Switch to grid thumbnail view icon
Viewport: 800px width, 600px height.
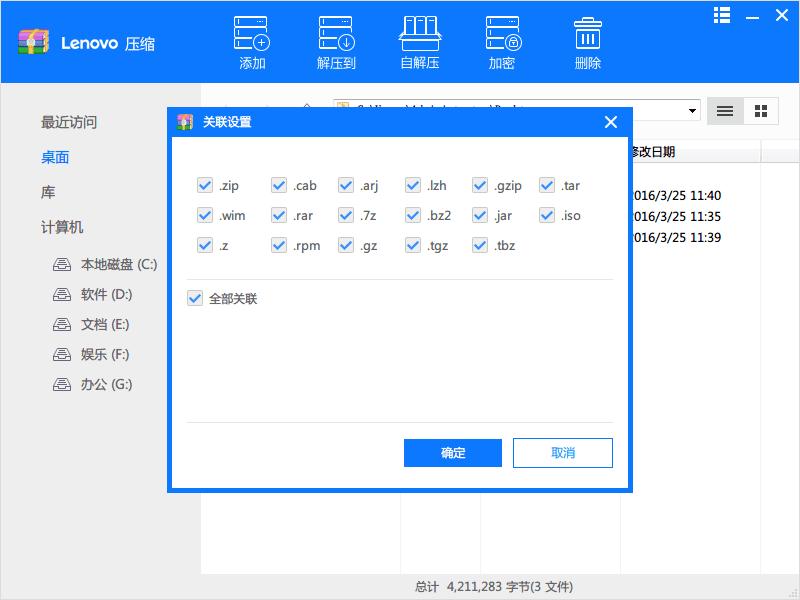(x=760, y=111)
